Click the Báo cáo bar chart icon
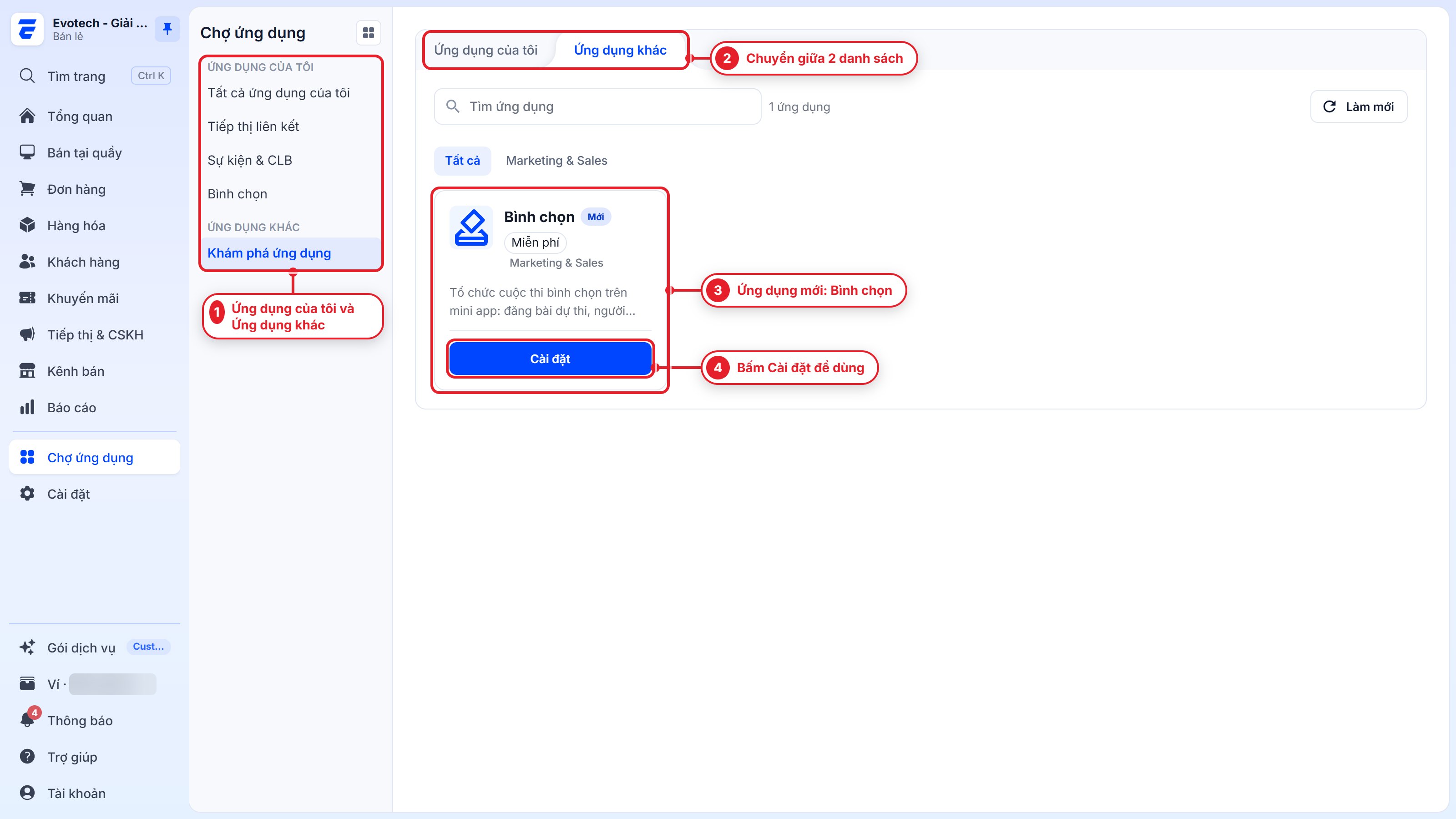This screenshot has width=1456, height=819. pos(27,408)
